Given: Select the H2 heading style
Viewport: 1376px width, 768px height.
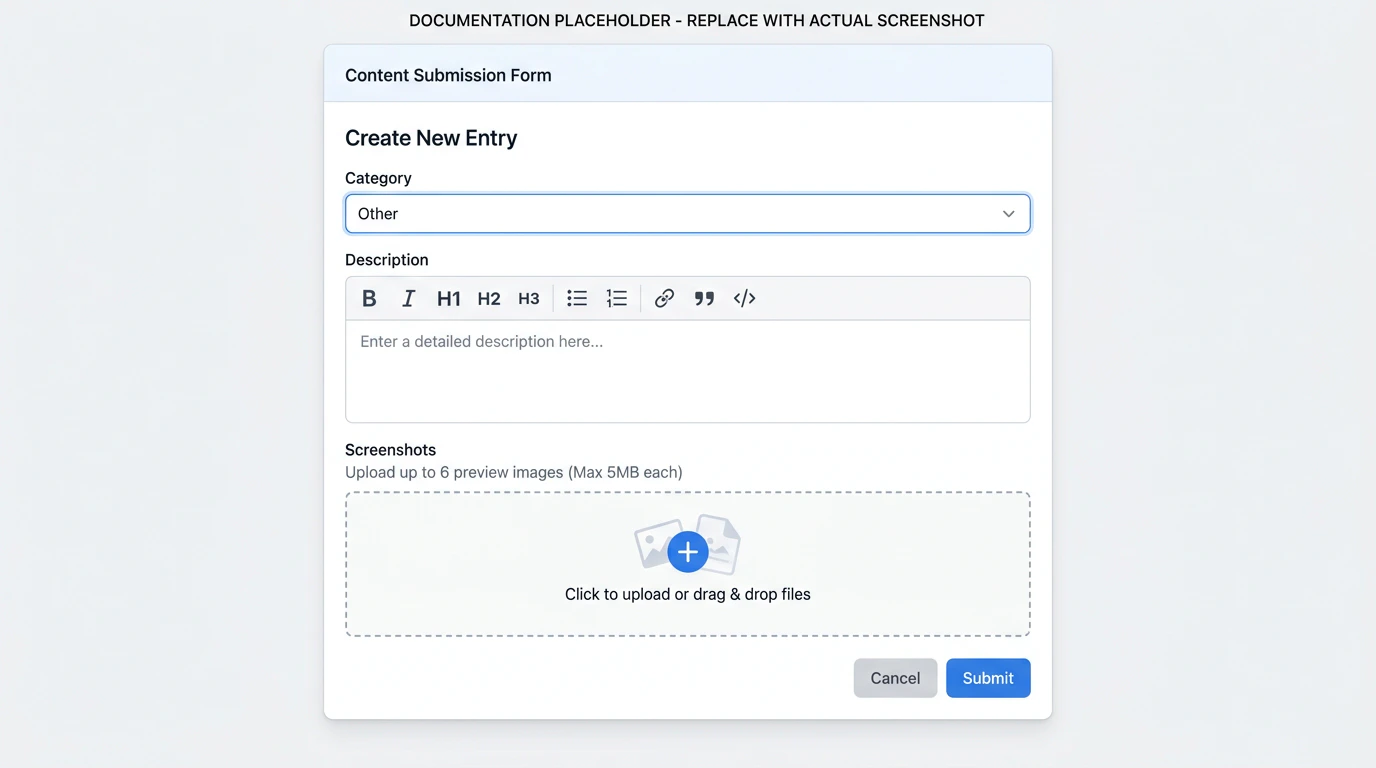Looking at the screenshot, I should pyautogui.click(x=488, y=297).
